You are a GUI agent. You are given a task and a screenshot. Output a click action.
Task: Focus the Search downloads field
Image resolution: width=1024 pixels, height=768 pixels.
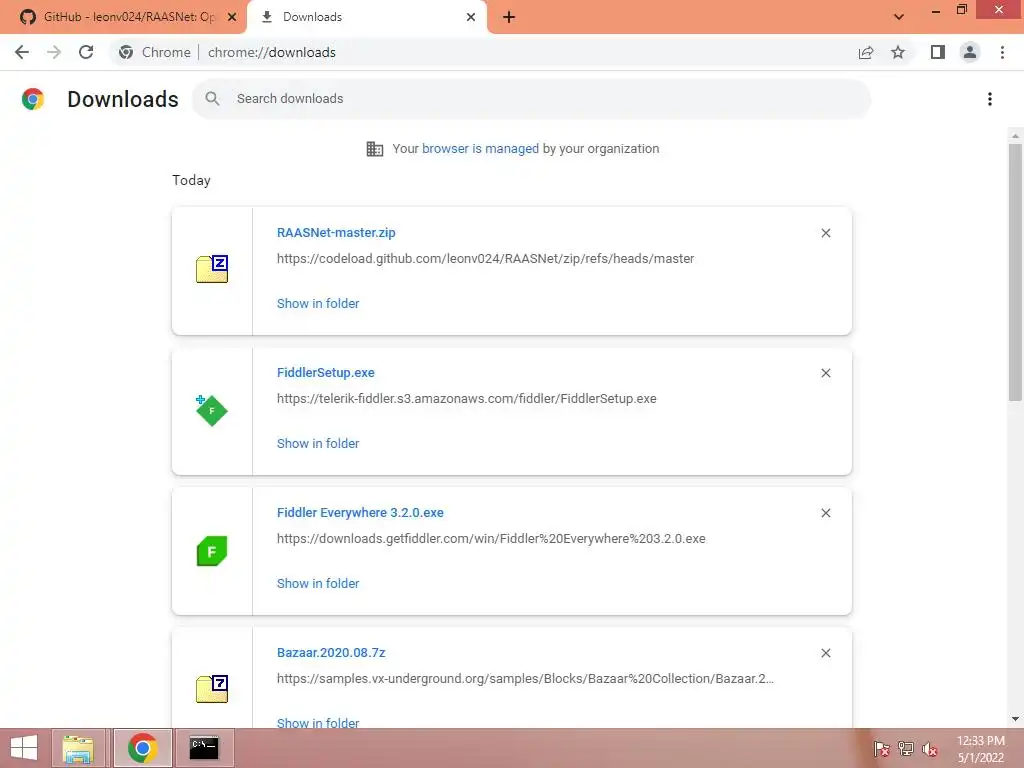tap(531, 99)
